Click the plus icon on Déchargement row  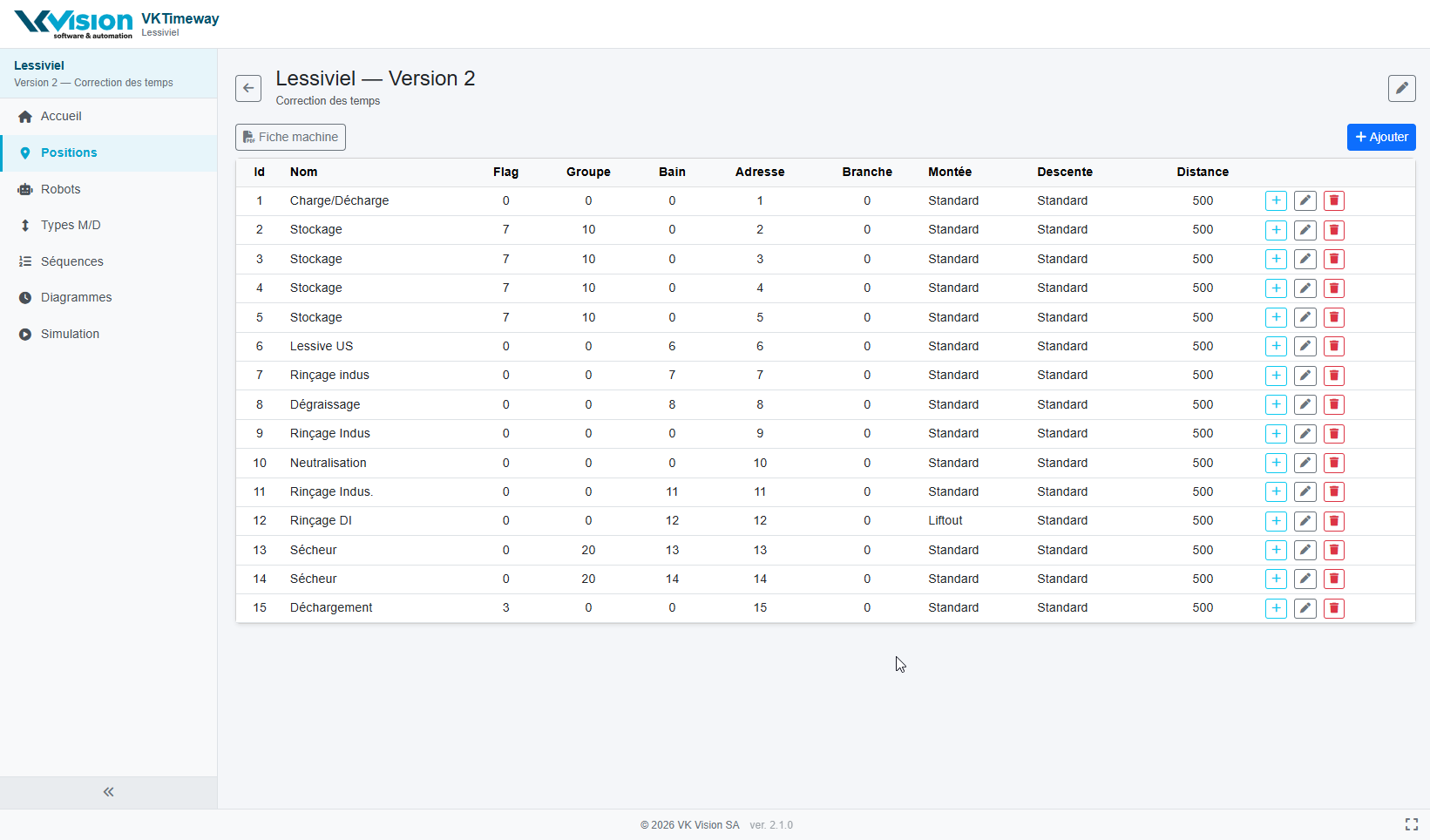click(1276, 608)
